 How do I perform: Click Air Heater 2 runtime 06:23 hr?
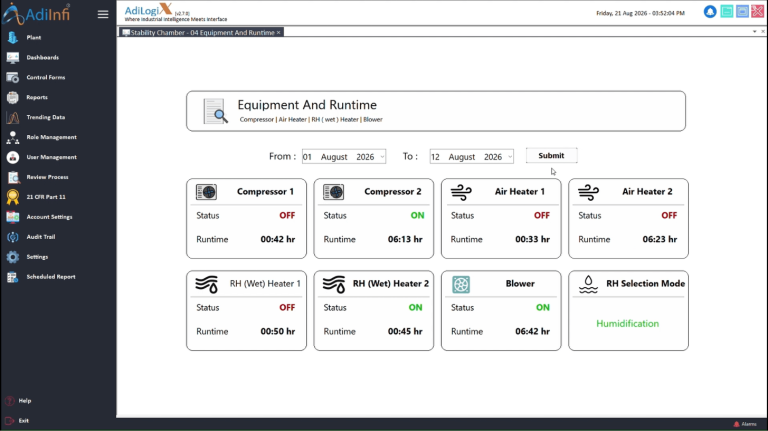click(660, 239)
